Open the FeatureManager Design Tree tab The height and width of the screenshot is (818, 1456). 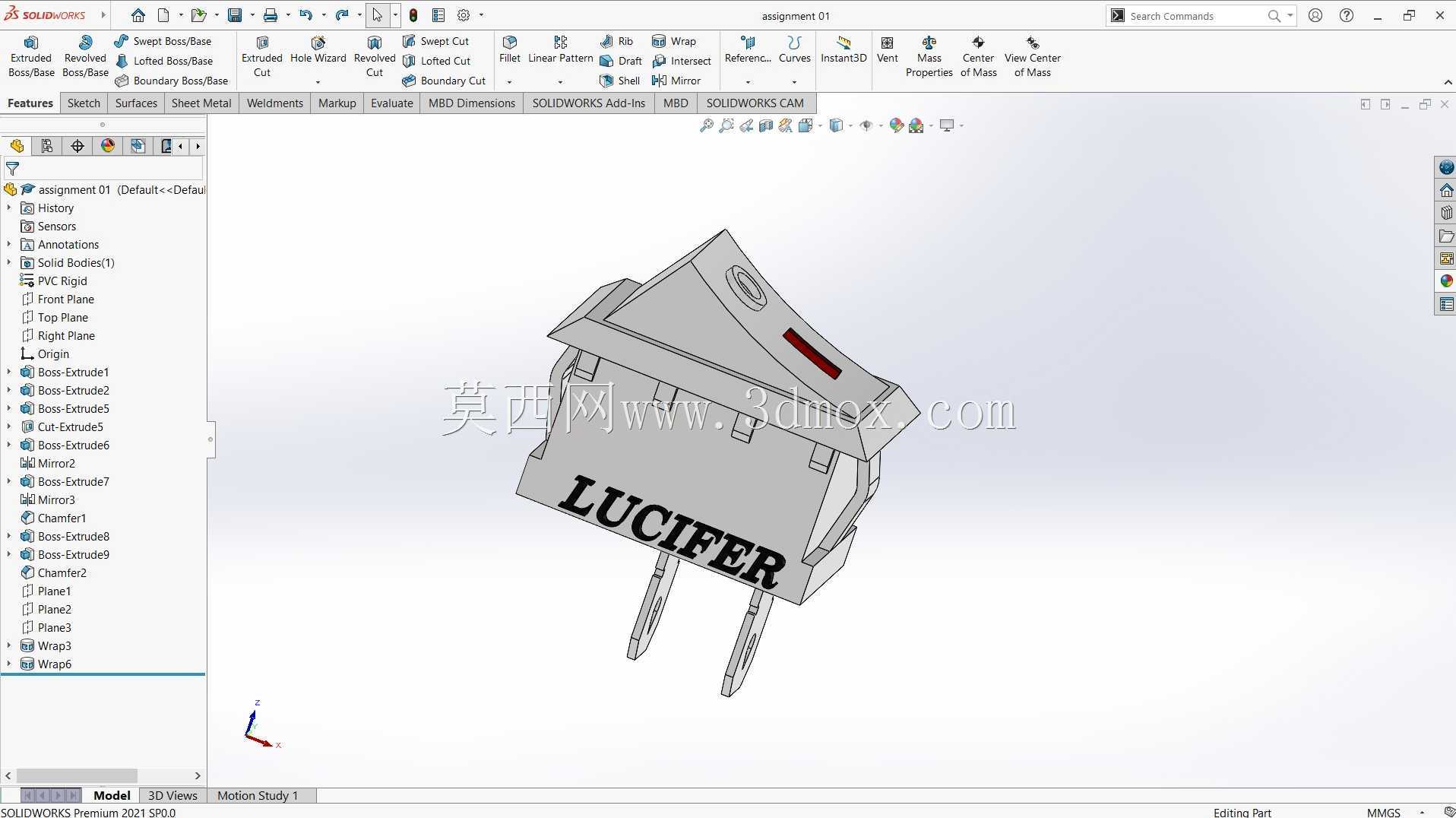tap(17, 146)
